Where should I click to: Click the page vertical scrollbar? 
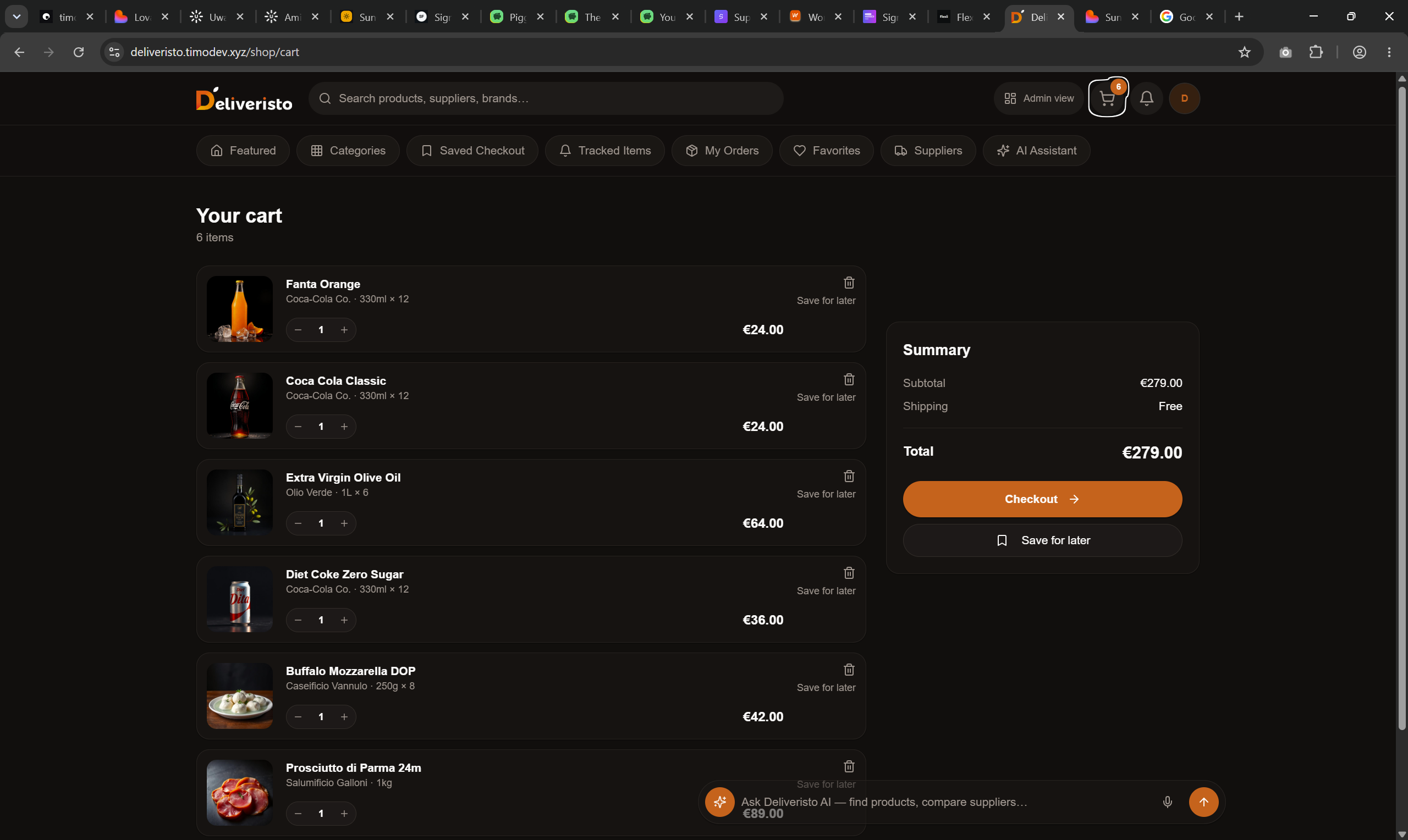point(1402,407)
